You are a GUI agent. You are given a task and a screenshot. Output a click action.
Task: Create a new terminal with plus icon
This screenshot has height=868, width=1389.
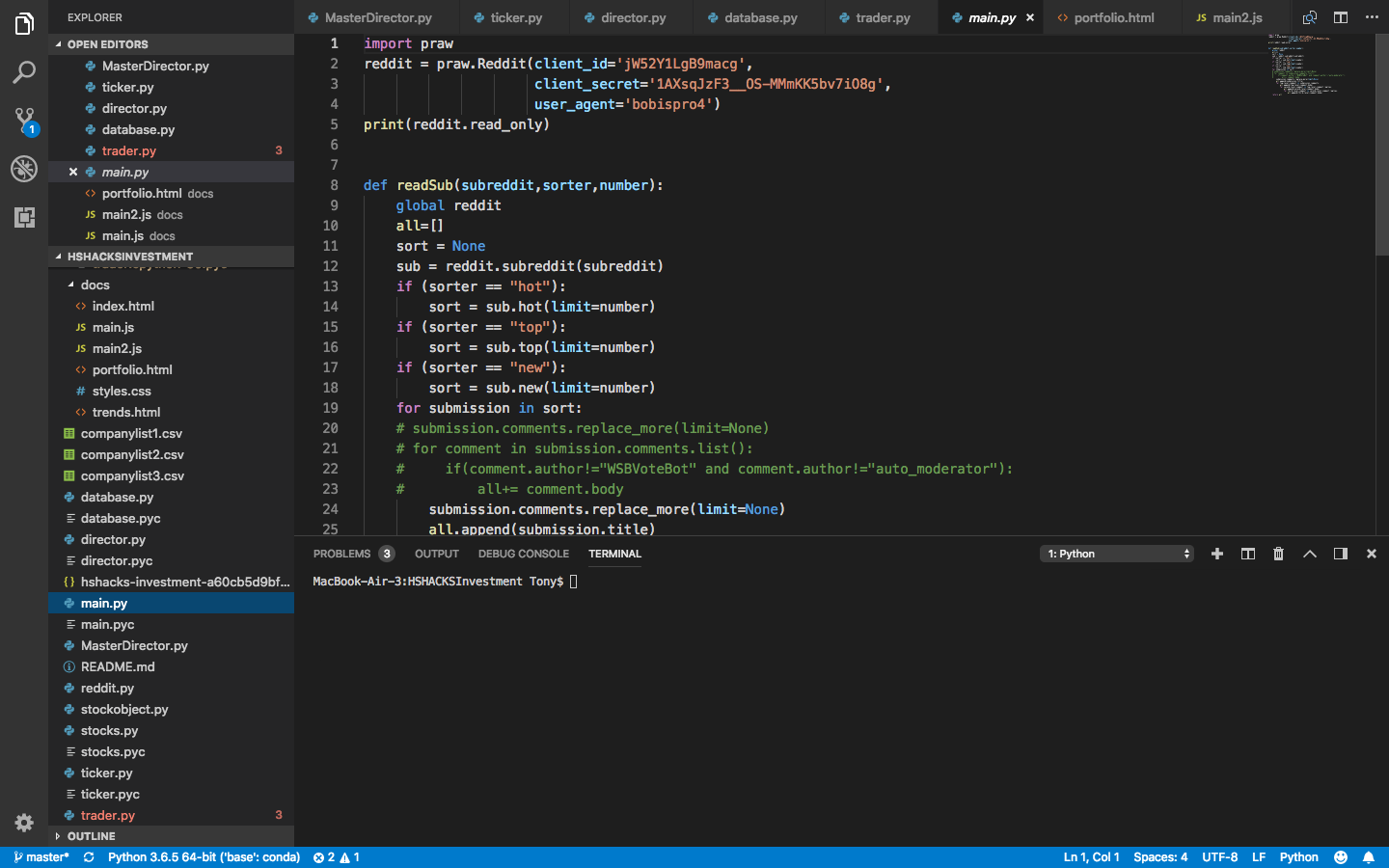coord(1217,554)
